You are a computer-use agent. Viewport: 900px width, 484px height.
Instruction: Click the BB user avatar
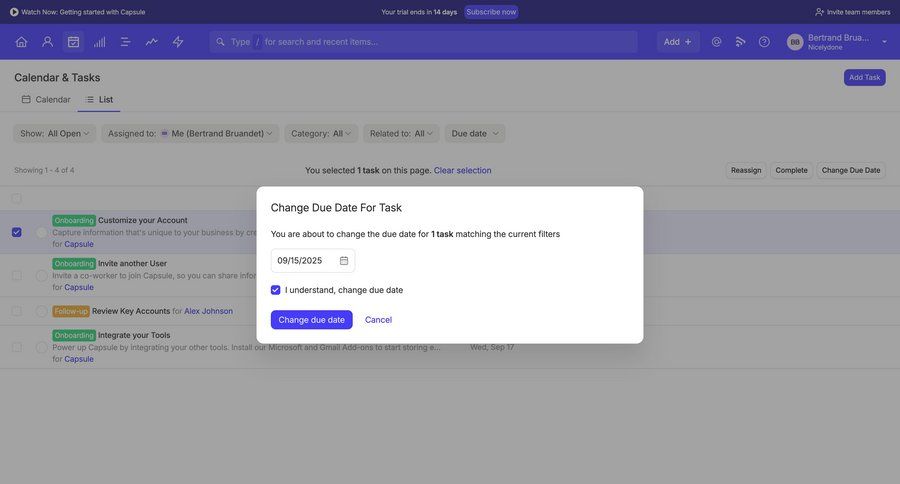[x=795, y=42]
